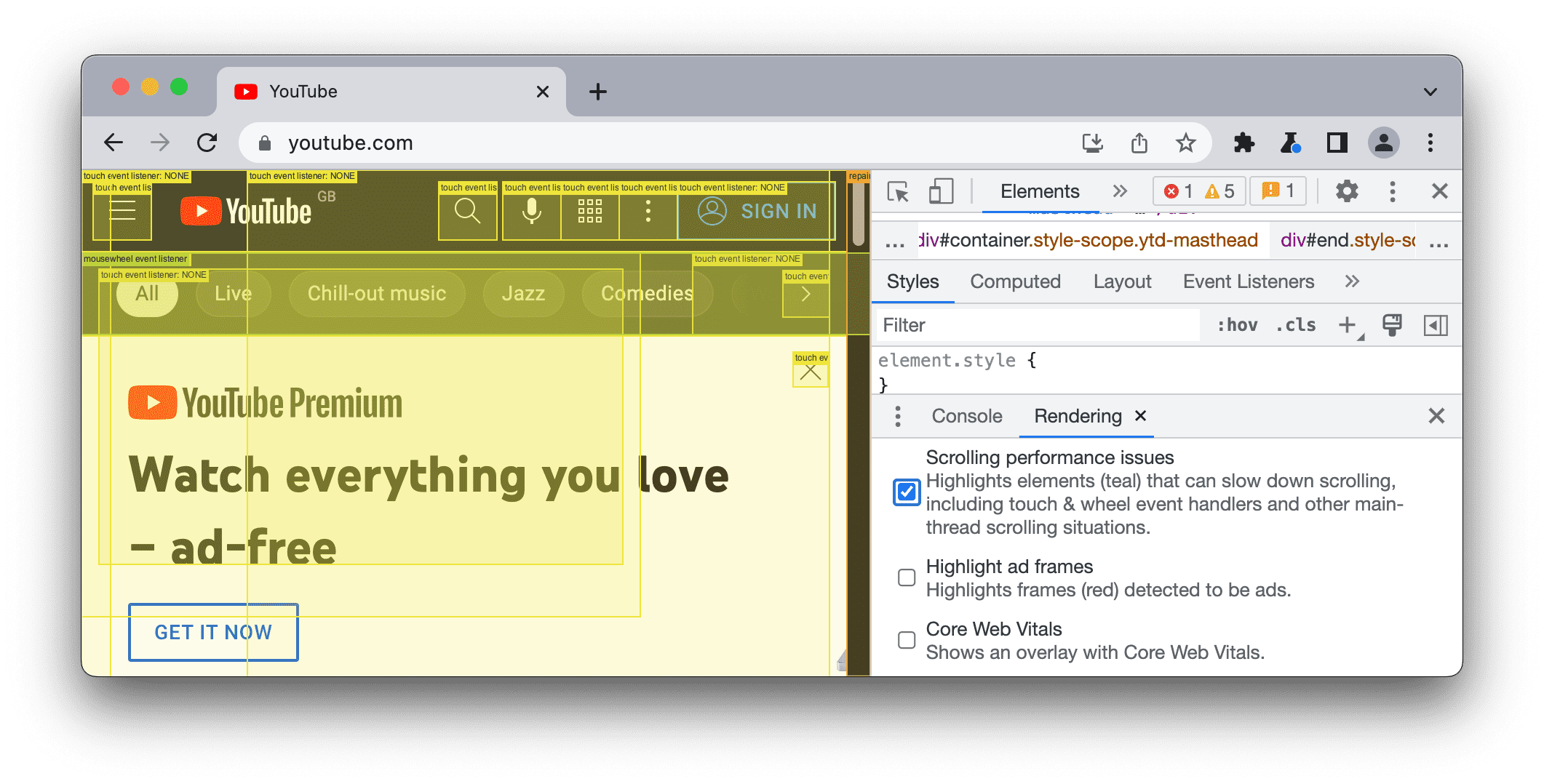Toggle the device emulation toolbar icon

(940, 191)
